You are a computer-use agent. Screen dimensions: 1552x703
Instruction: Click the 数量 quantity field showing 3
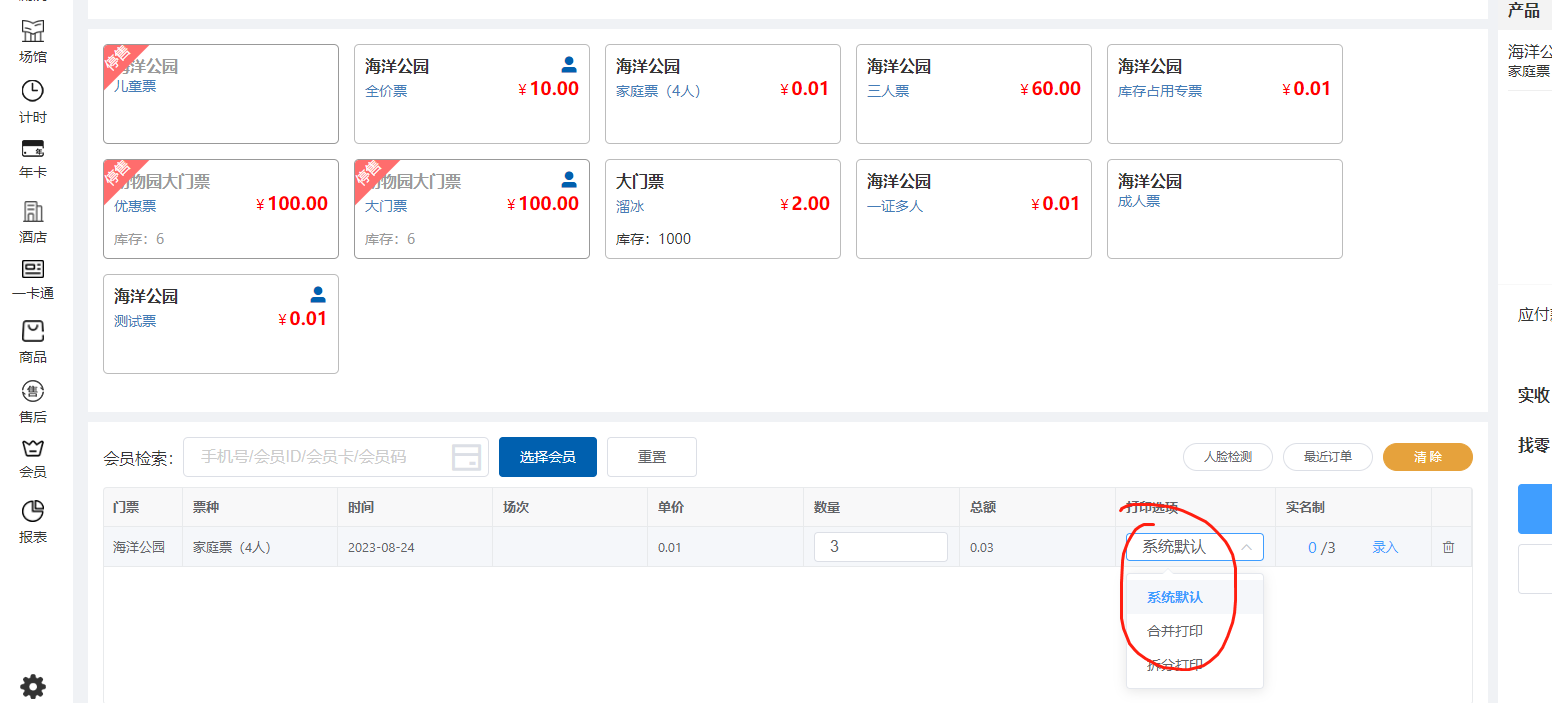pyautogui.click(x=880, y=547)
